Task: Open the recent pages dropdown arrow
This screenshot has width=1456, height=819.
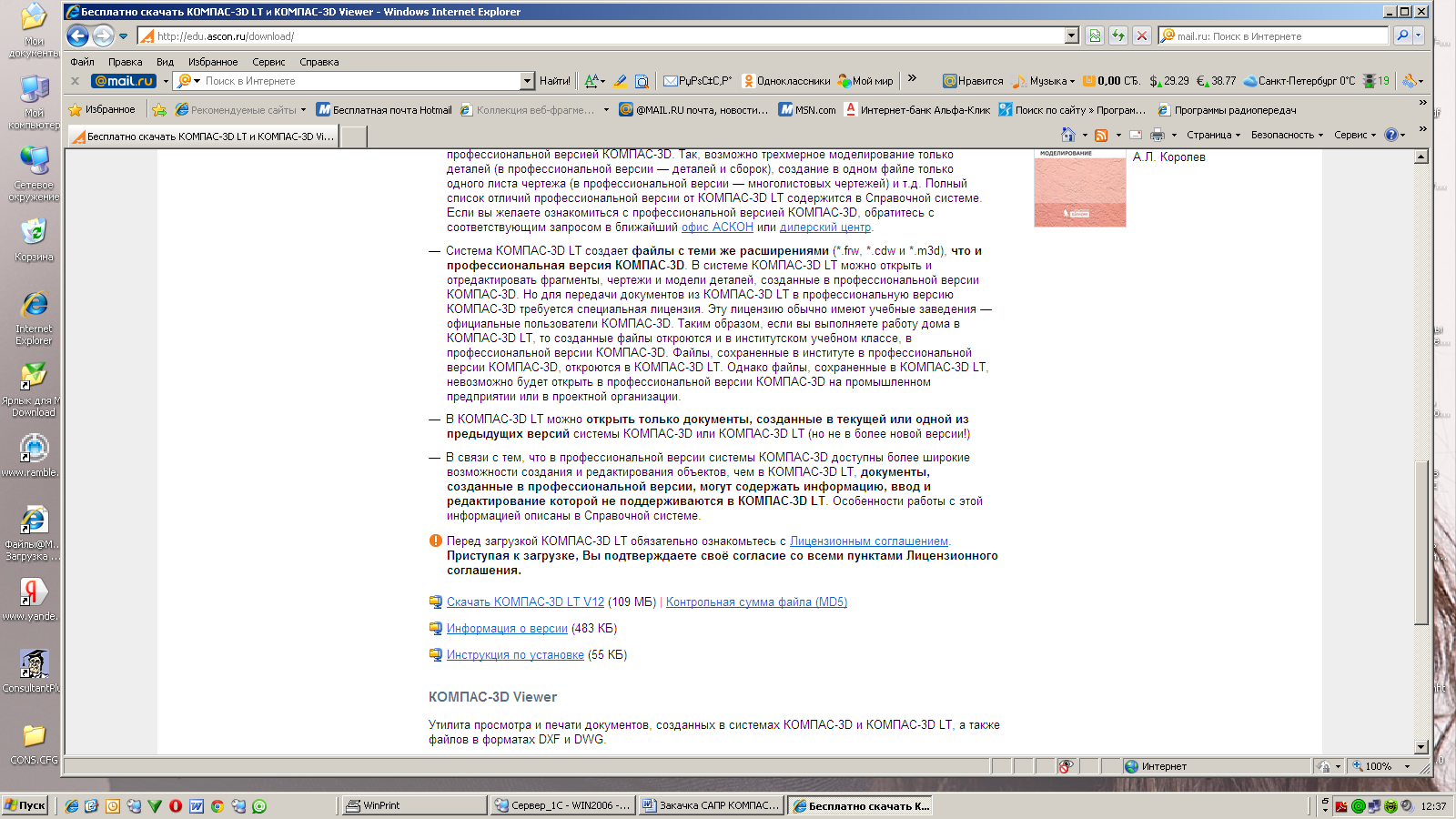Action: (123, 36)
